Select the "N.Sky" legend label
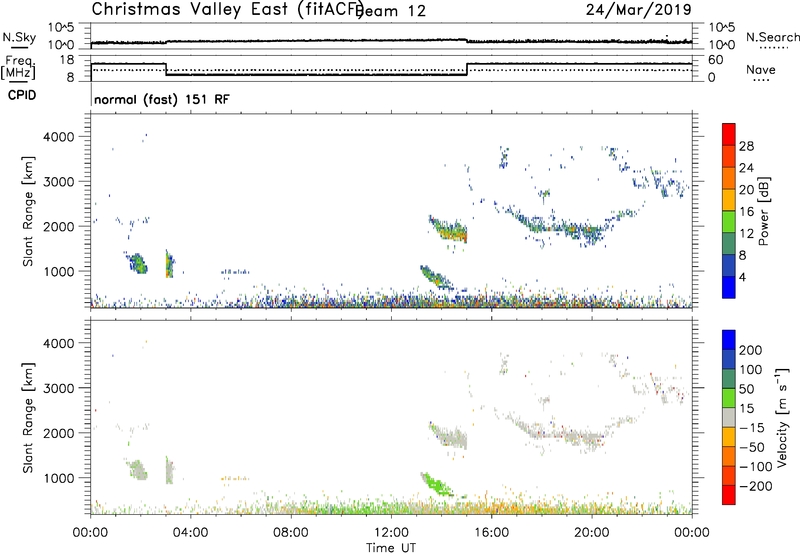 (x=19, y=37)
